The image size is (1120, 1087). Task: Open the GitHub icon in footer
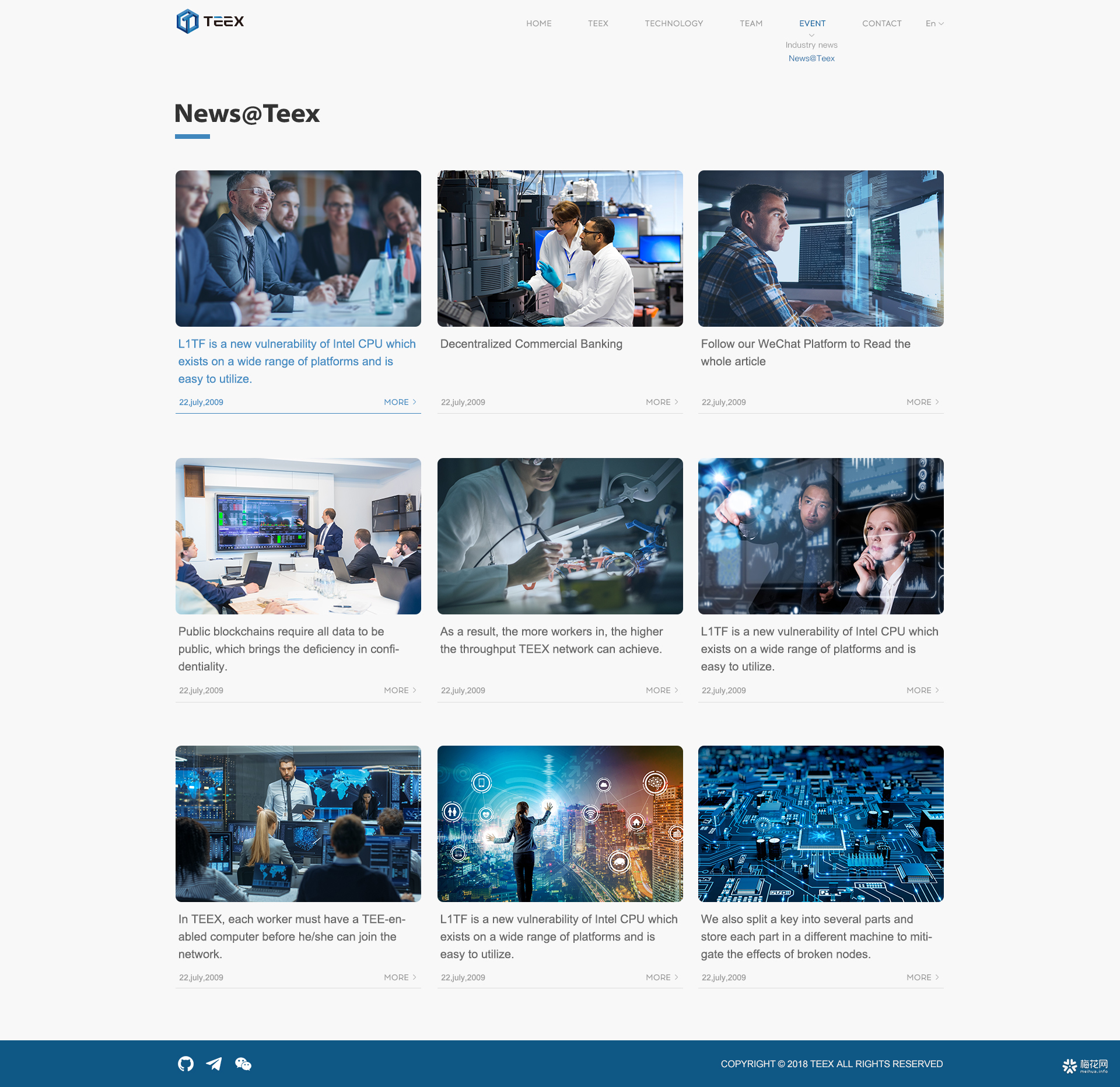(x=186, y=1064)
